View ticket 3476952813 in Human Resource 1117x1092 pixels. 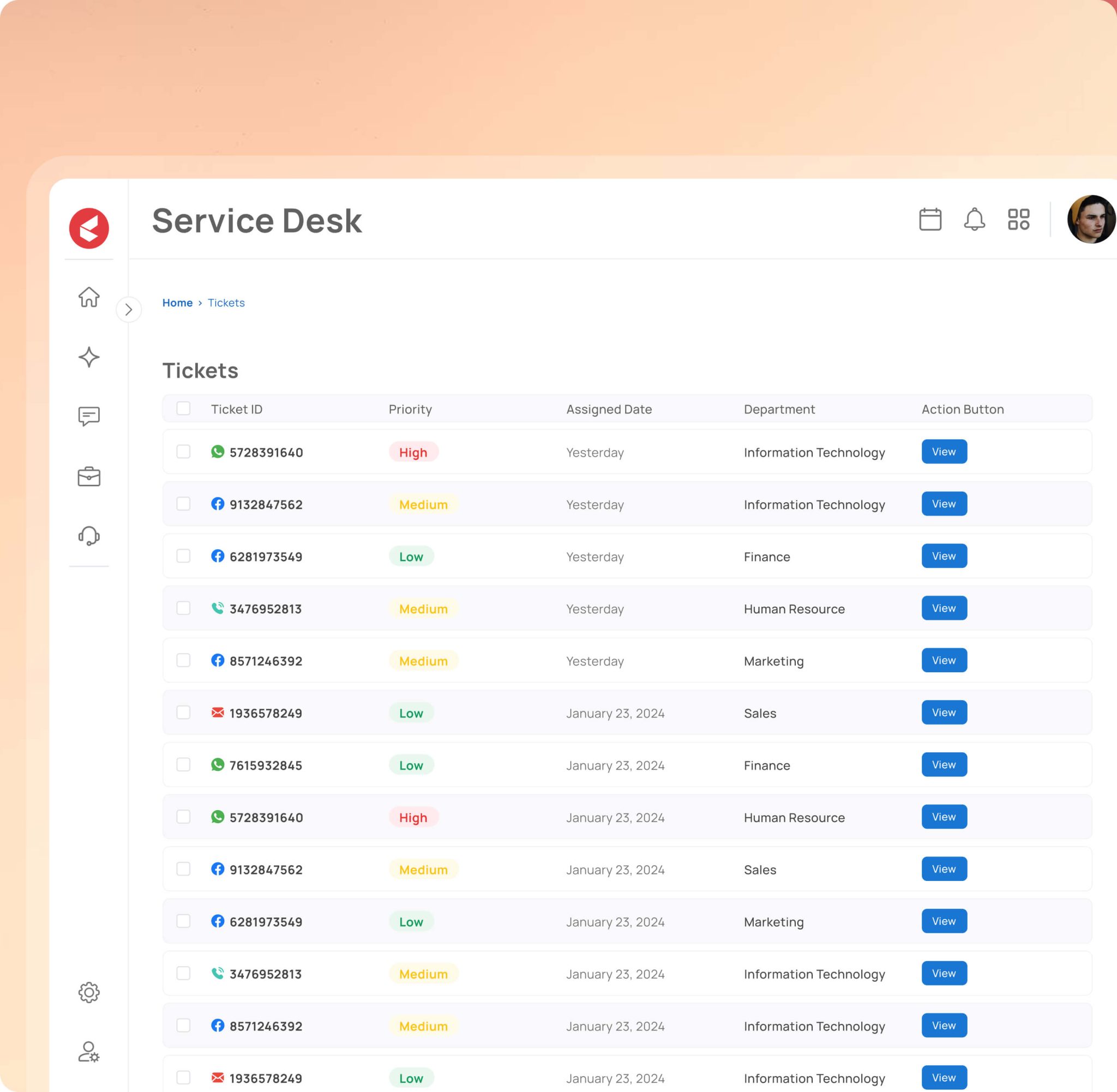[x=944, y=608]
